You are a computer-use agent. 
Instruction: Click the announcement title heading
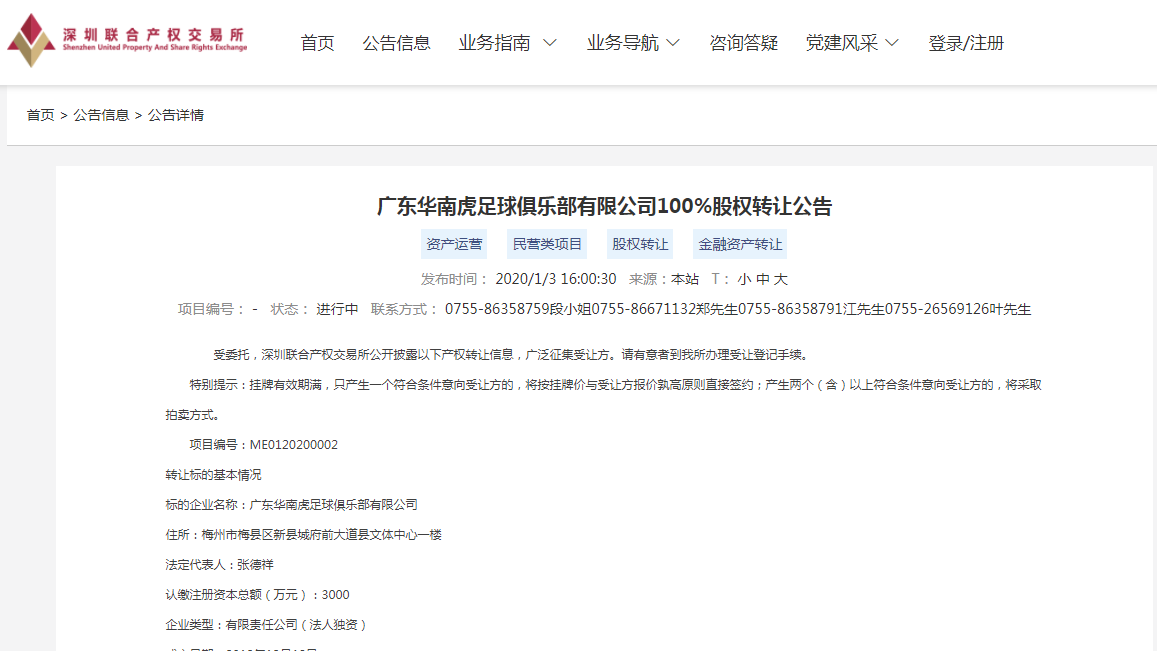tap(604, 207)
